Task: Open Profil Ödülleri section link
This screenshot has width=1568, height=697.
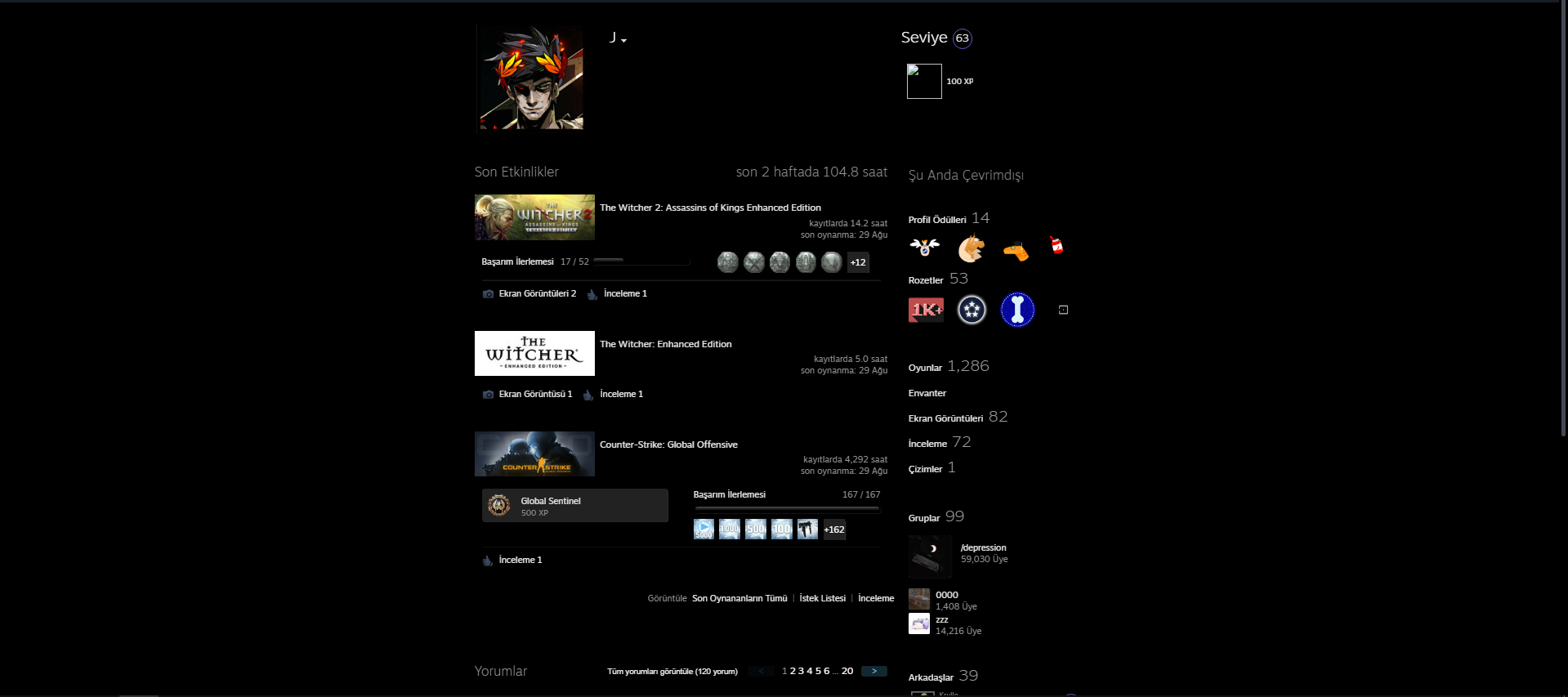Action: (937, 220)
